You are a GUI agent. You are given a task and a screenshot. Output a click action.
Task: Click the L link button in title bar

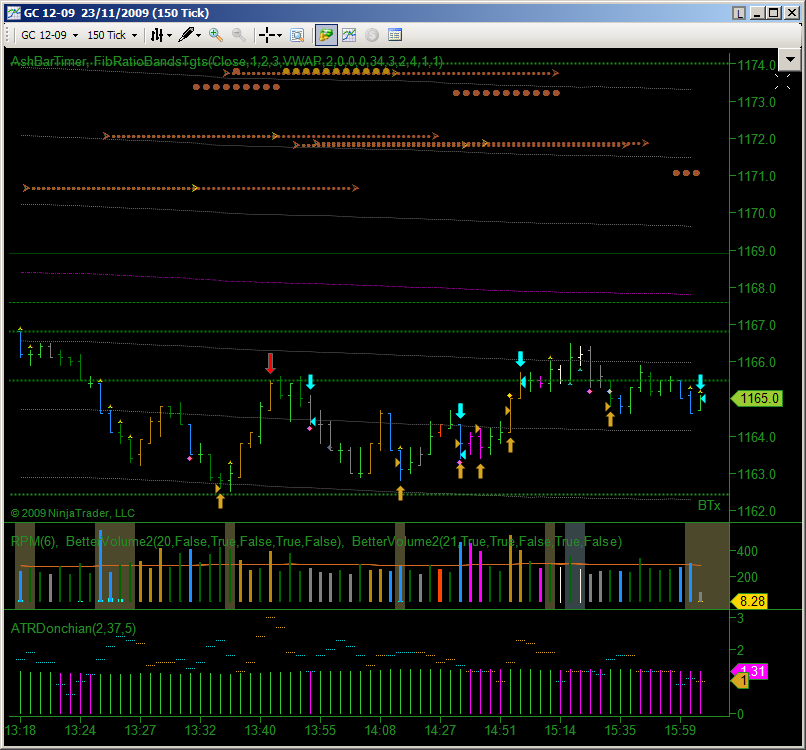tap(739, 13)
